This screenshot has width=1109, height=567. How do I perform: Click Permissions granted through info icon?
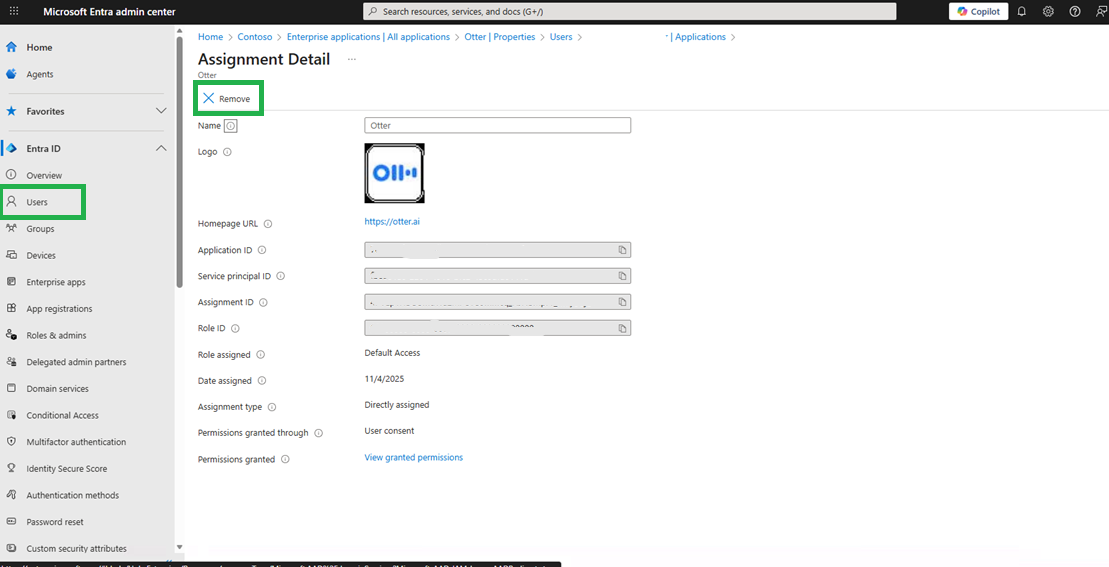(318, 433)
